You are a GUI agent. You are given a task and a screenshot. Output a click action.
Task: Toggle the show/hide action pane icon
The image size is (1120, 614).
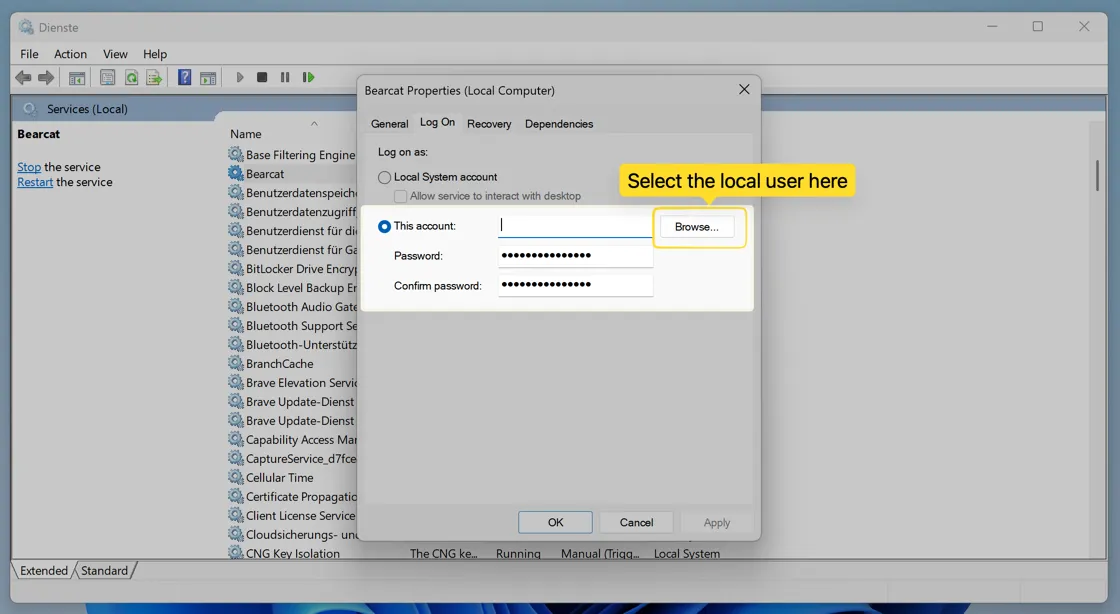(208, 77)
